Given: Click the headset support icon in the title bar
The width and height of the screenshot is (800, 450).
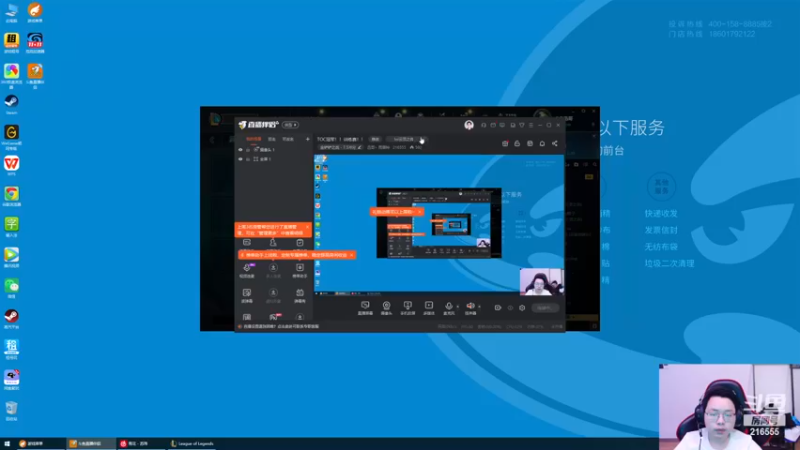Looking at the screenshot, I should [x=483, y=125].
